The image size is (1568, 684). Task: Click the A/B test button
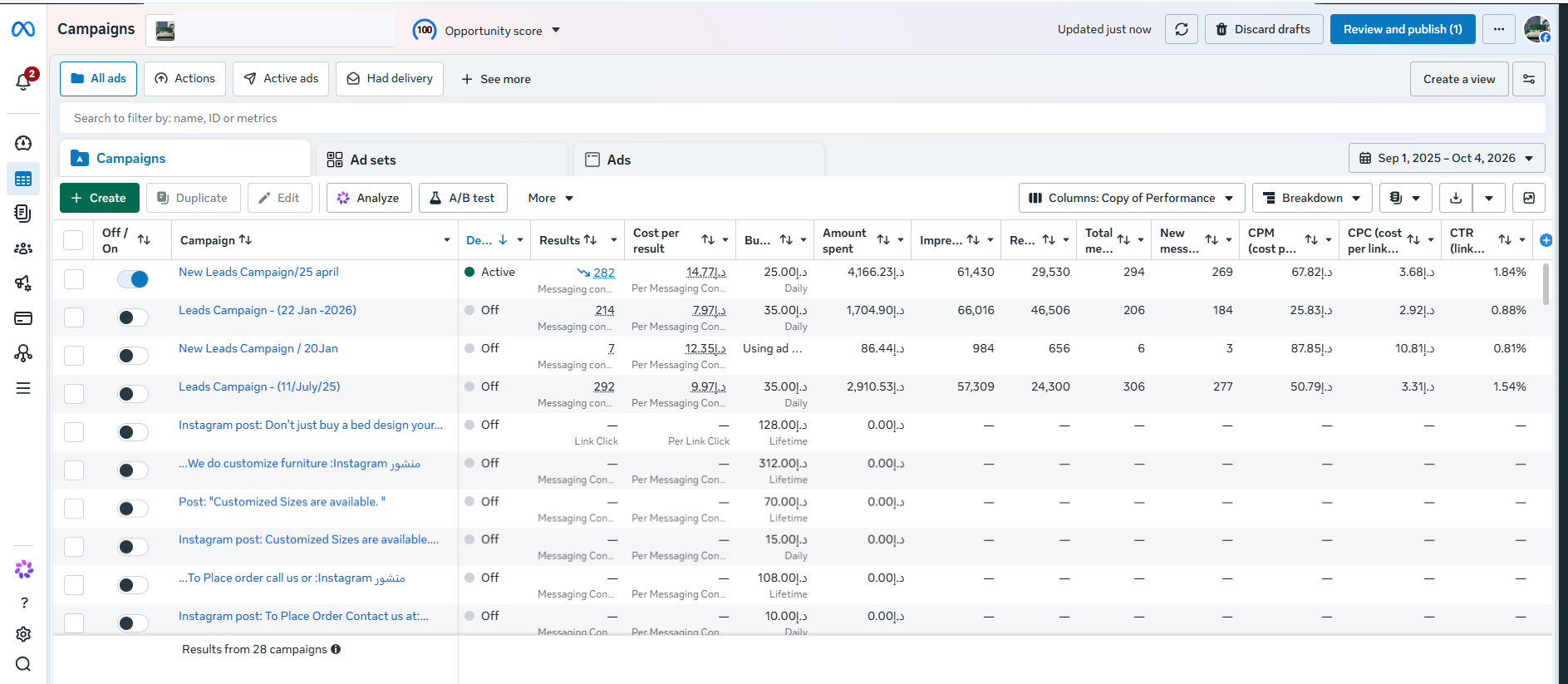point(463,198)
